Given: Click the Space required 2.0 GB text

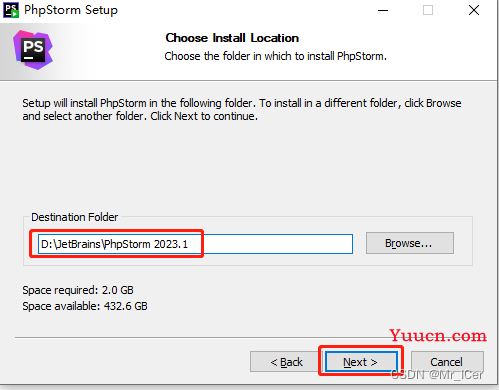Looking at the screenshot, I should click(x=78, y=290).
